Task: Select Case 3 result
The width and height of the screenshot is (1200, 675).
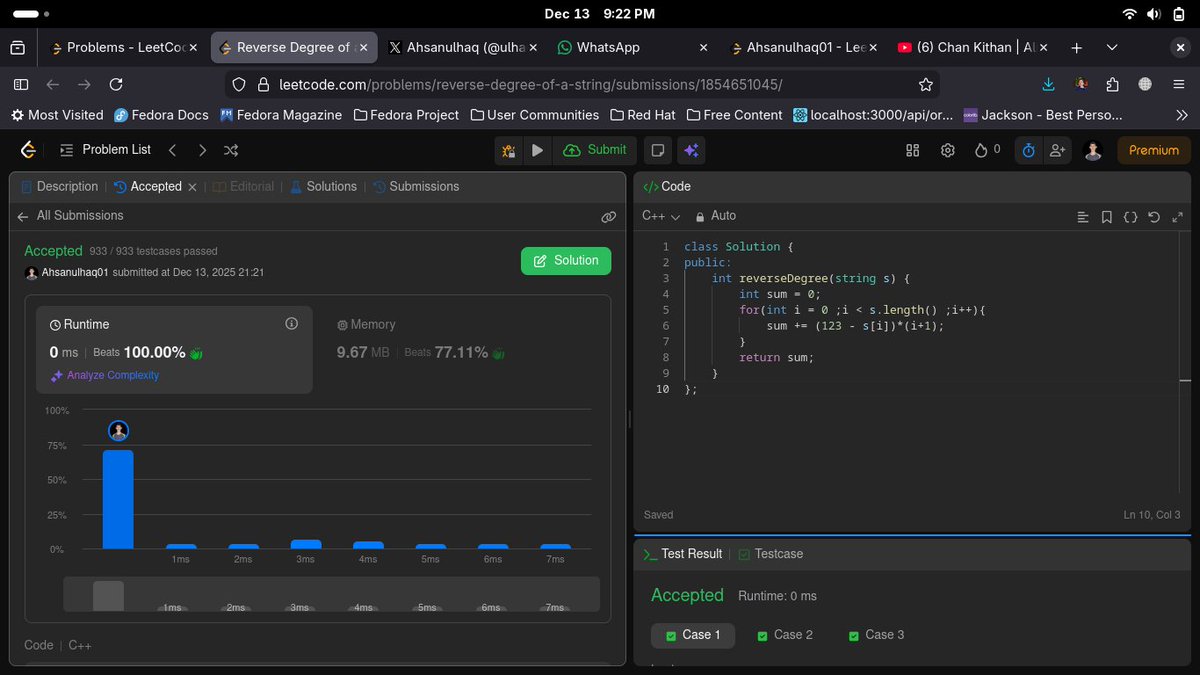Action: (876, 635)
